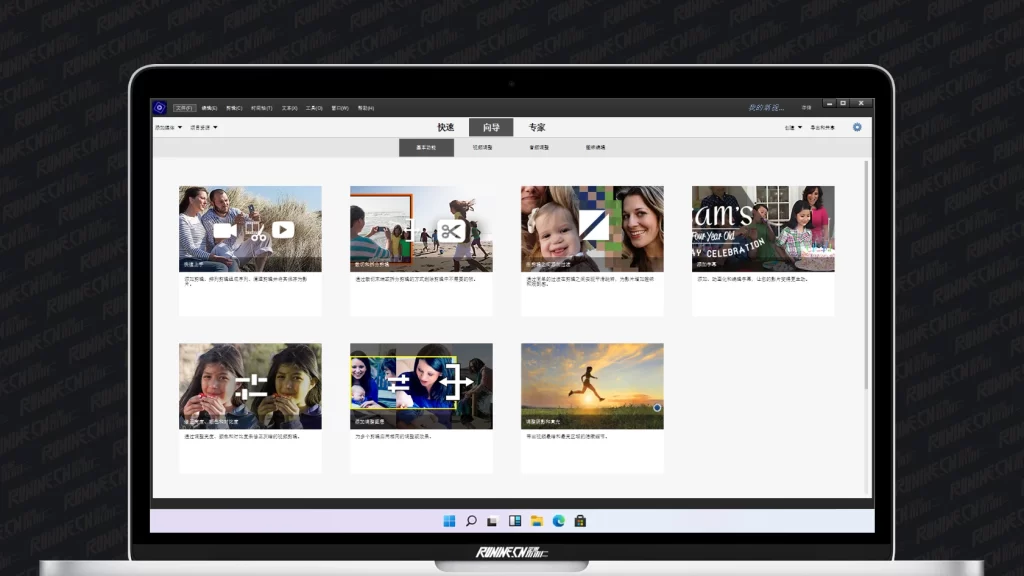Screen dimensions: 1024x576
Task: Click the blue dot on the sunset runner thumbnail
Action: (657, 408)
